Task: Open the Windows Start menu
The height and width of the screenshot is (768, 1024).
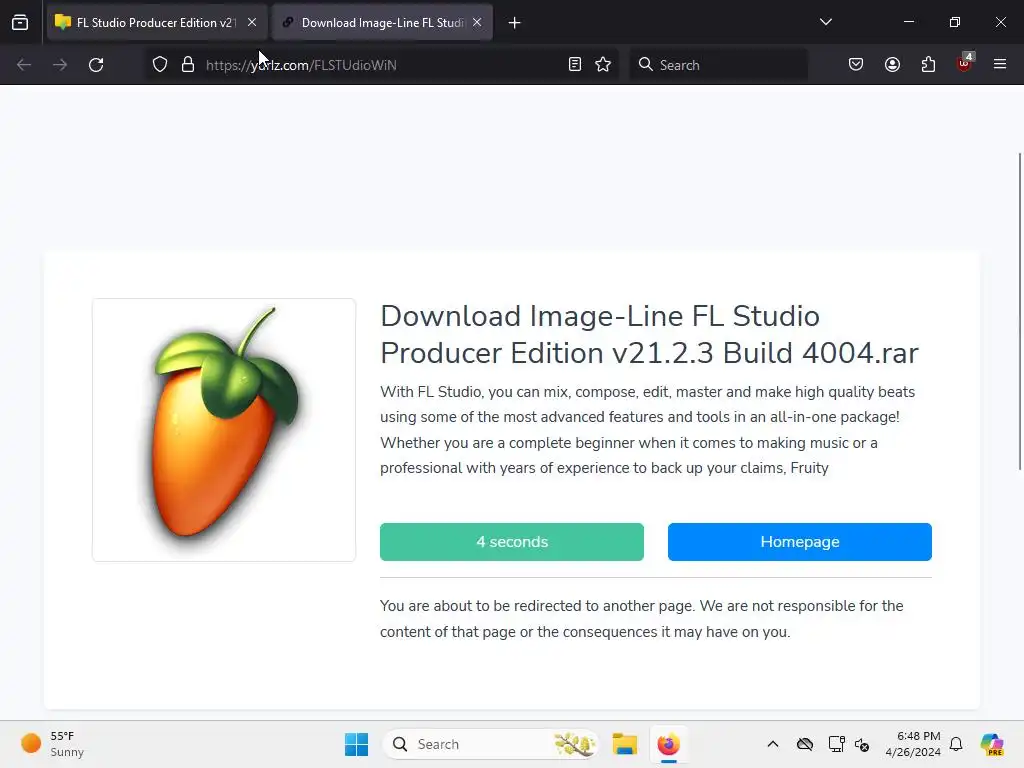Action: [357, 744]
